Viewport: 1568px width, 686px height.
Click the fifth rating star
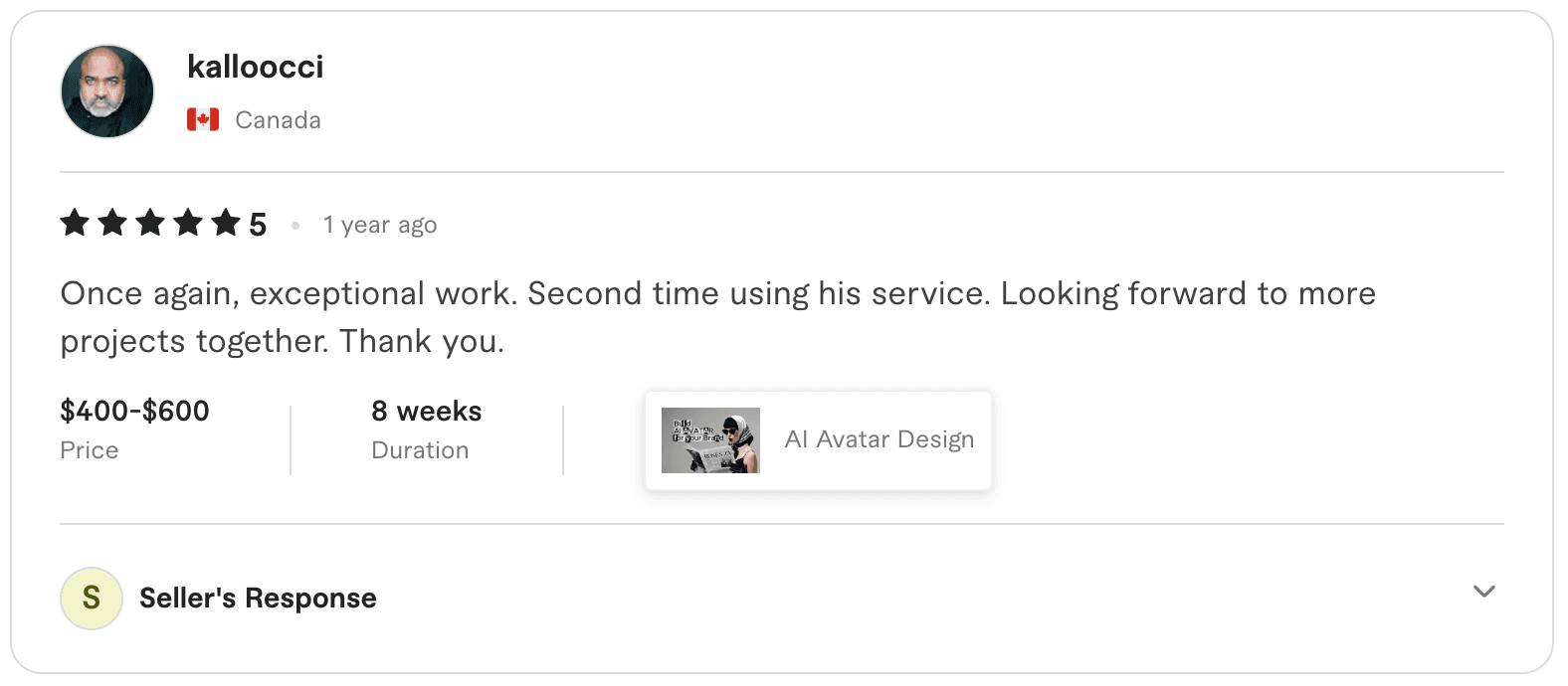tap(225, 223)
